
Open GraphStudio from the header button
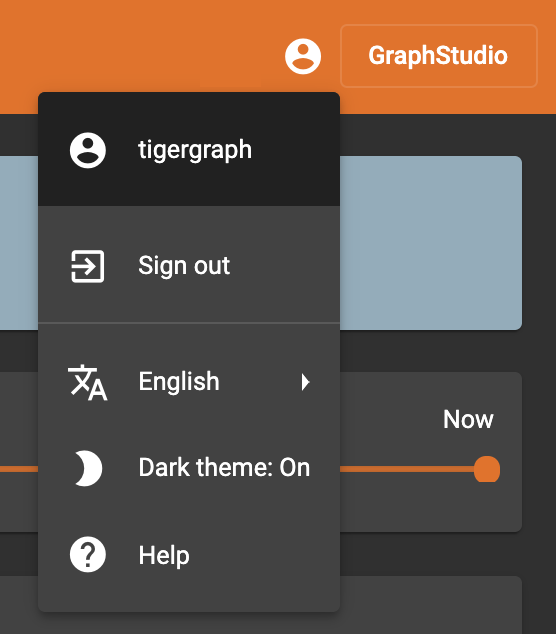coord(439,56)
